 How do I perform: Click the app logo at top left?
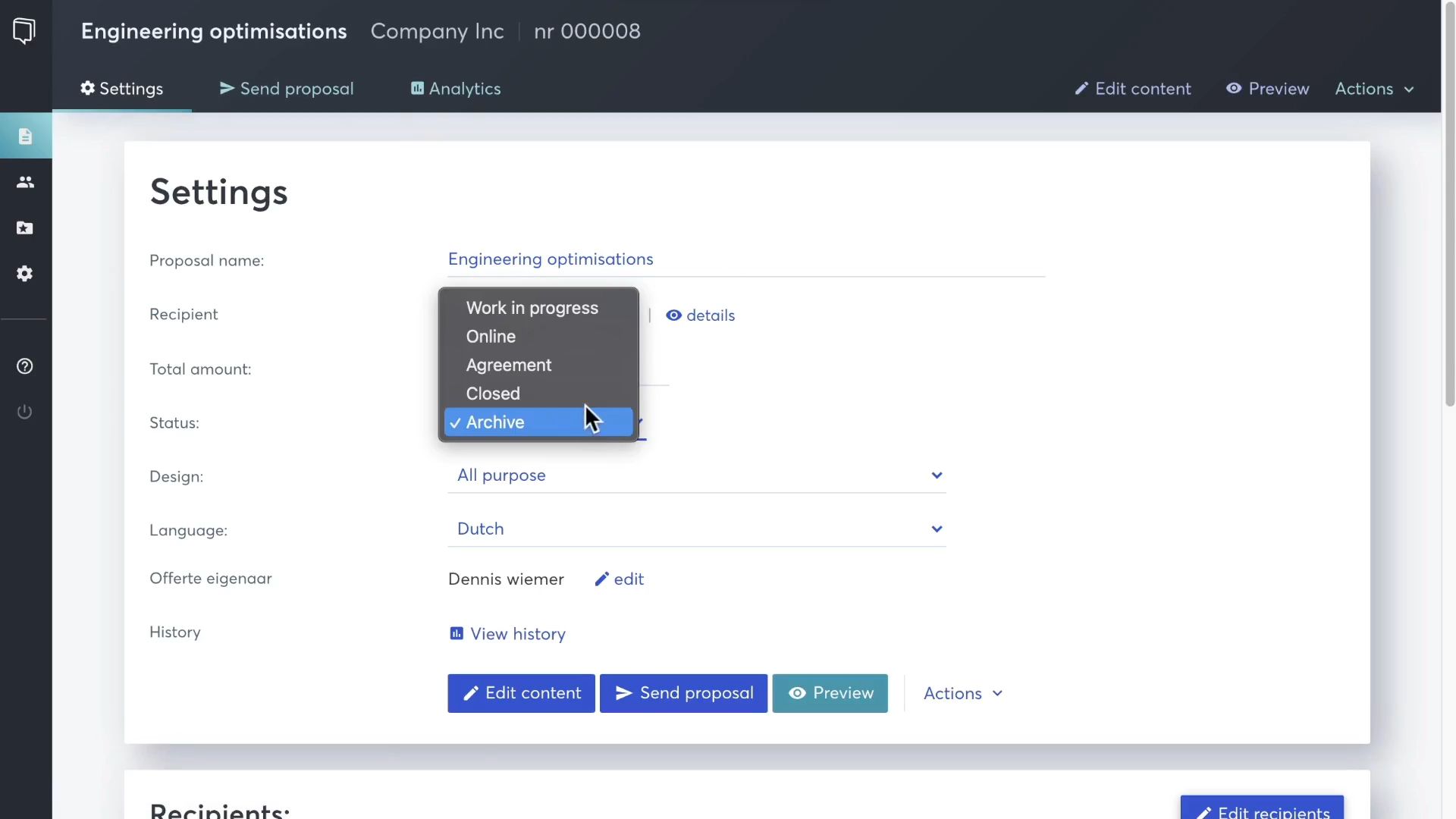(x=24, y=30)
